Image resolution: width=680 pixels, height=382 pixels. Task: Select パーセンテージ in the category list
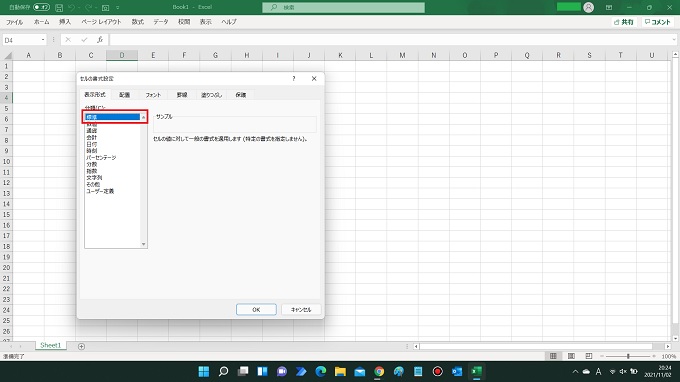point(101,158)
